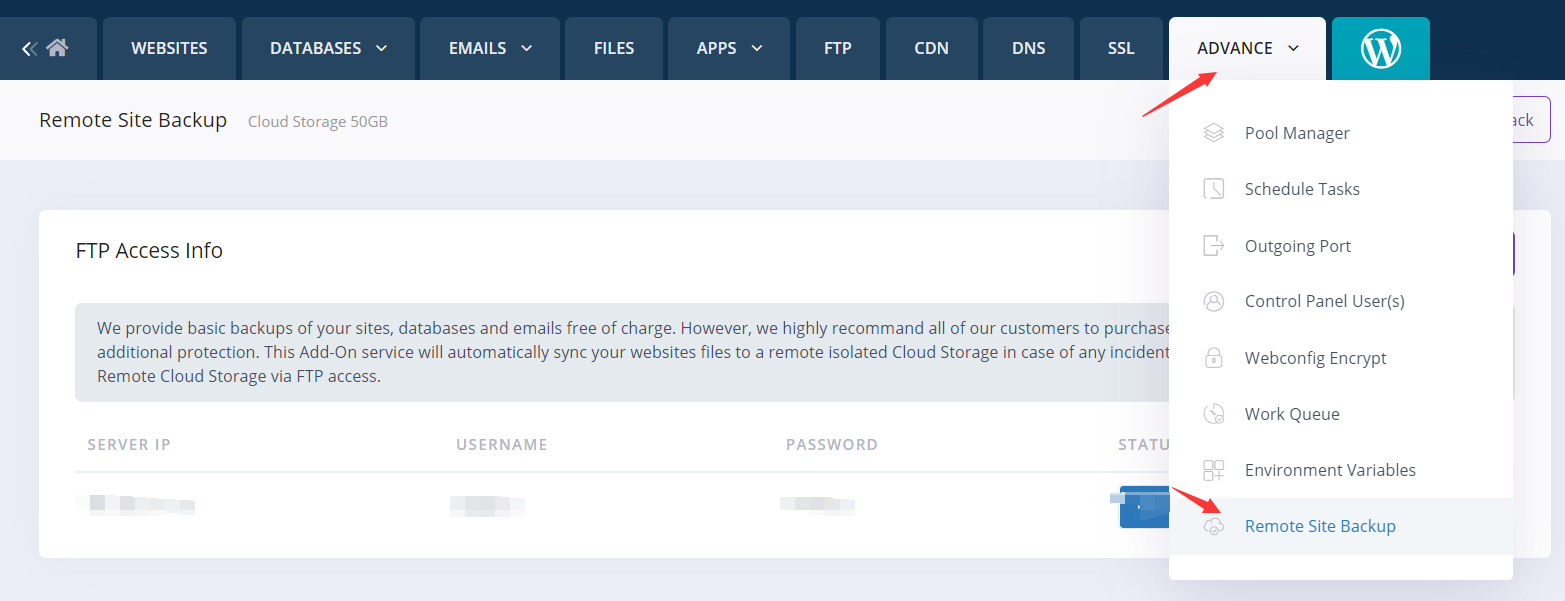Collapse the ADVANCE dropdown menu
The height and width of the screenshot is (601, 1565).
pyautogui.click(x=1247, y=48)
